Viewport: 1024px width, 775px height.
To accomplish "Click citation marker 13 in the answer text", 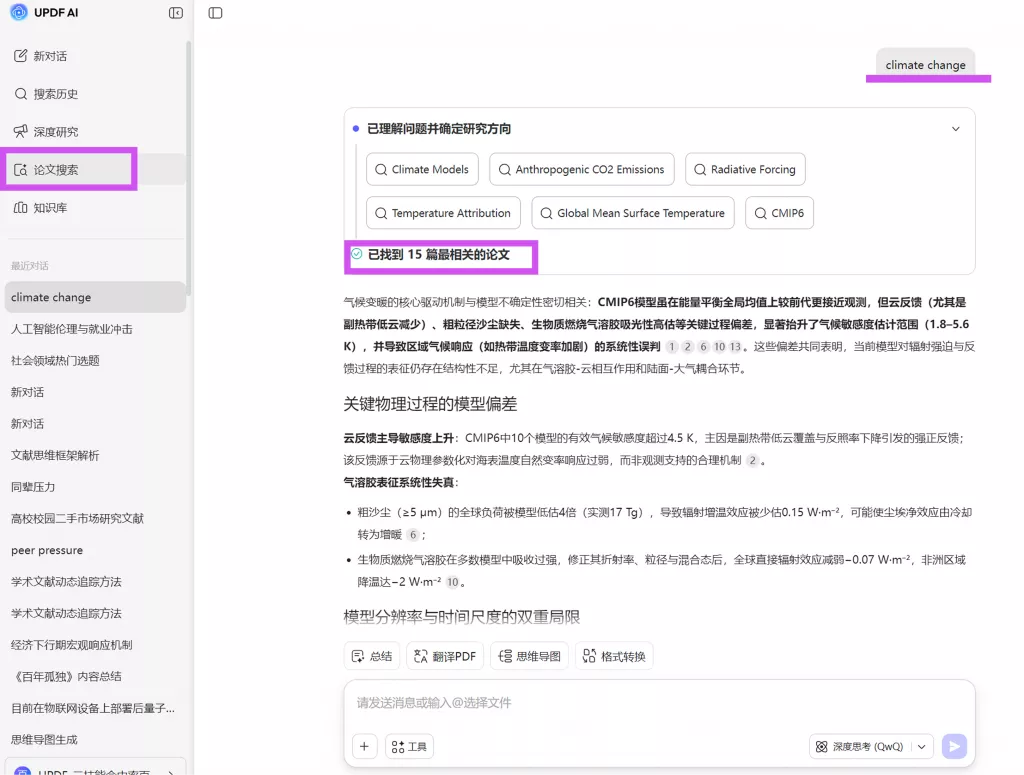I will 737,347.
